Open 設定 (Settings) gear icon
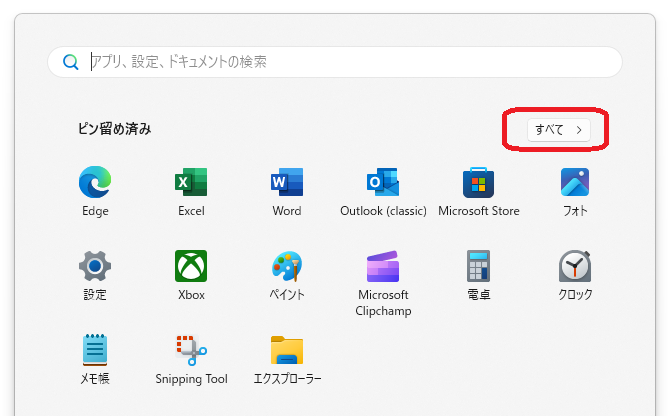This screenshot has width=668, height=416. [x=95, y=266]
